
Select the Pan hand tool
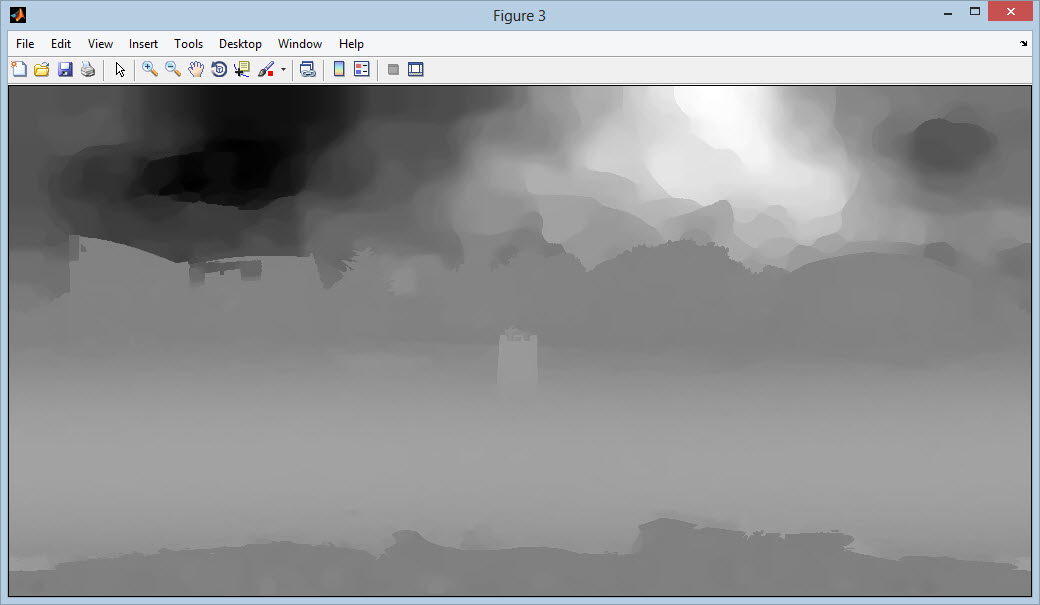click(x=196, y=69)
